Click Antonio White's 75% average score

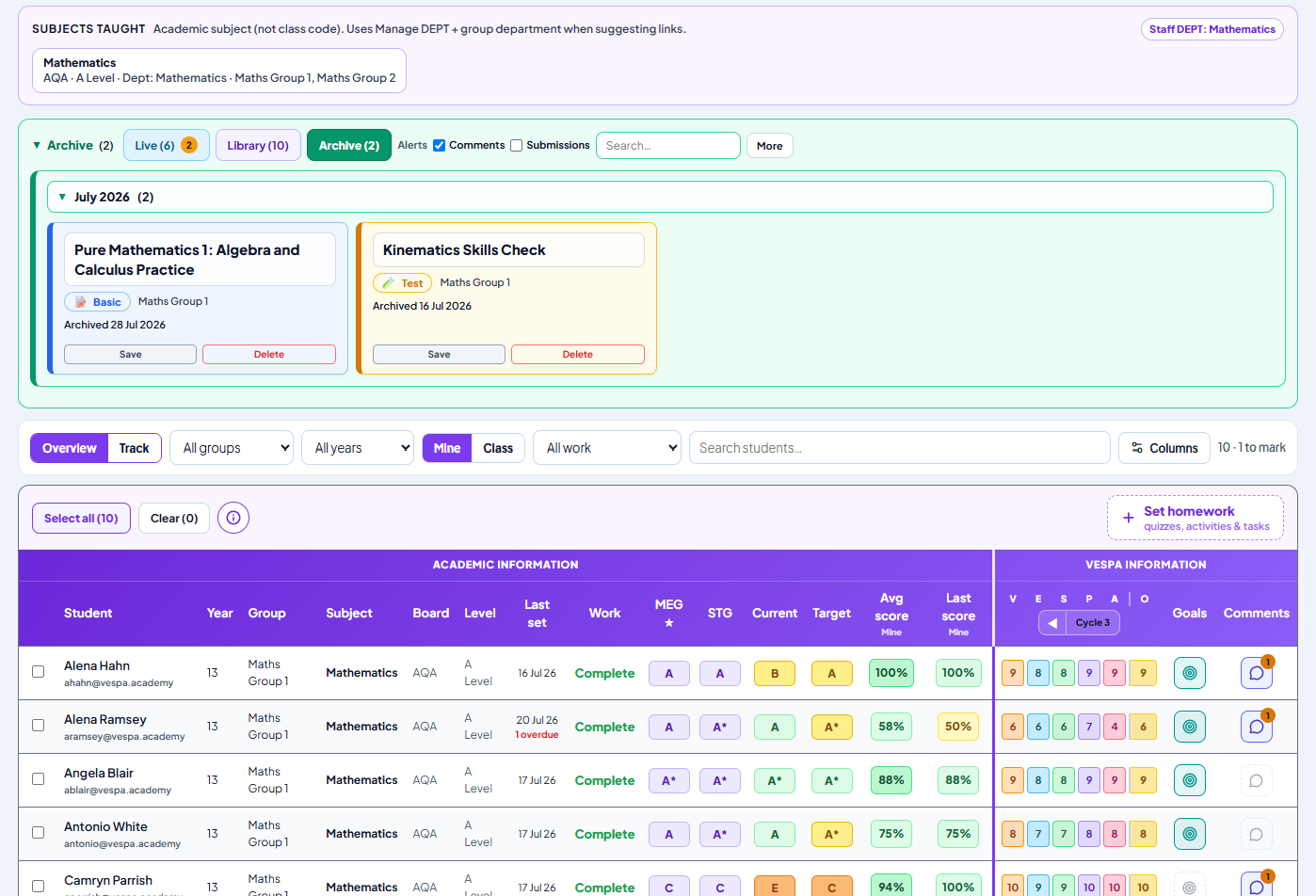coord(891,834)
